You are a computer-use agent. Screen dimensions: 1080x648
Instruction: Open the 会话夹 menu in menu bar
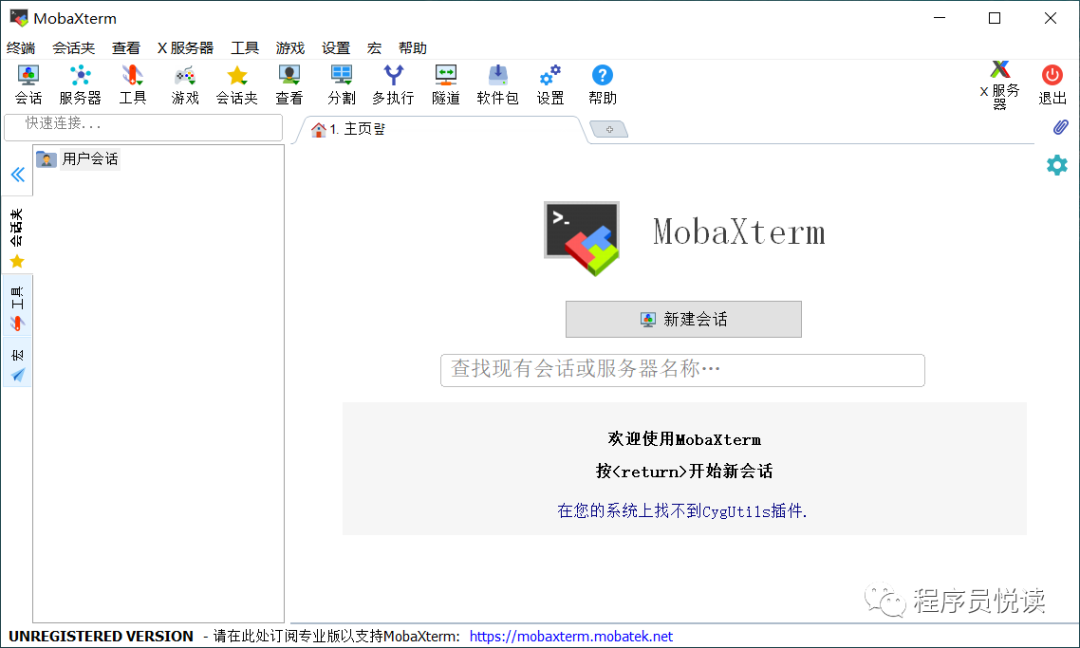(x=74, y=48)
